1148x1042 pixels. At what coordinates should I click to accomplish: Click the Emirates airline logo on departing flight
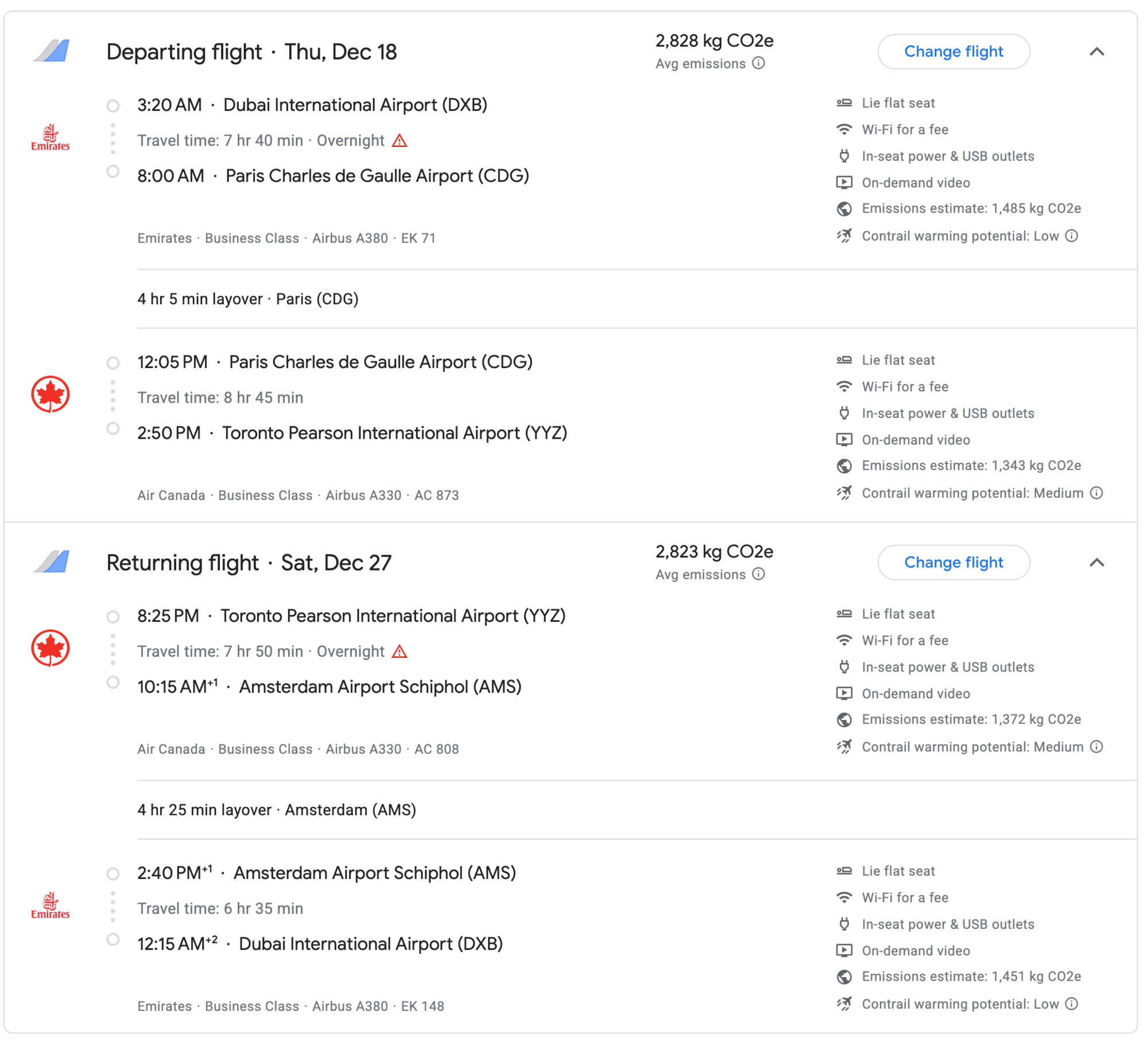click(51, 137)
